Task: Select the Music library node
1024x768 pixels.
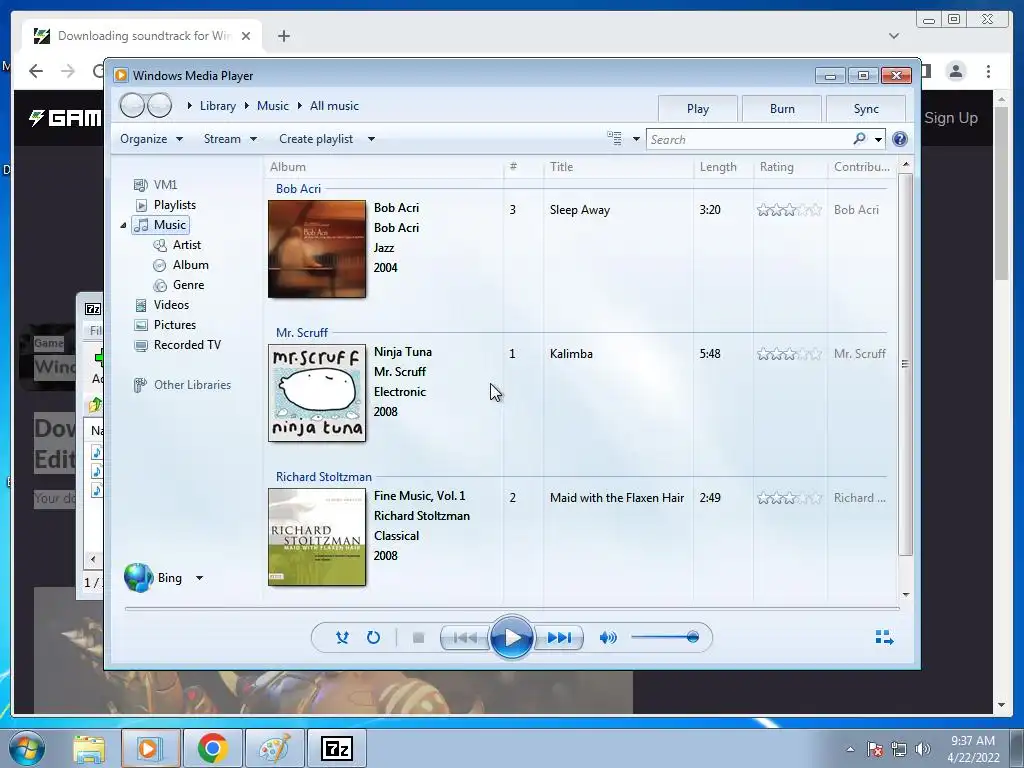Action: (x=161, y=225)
